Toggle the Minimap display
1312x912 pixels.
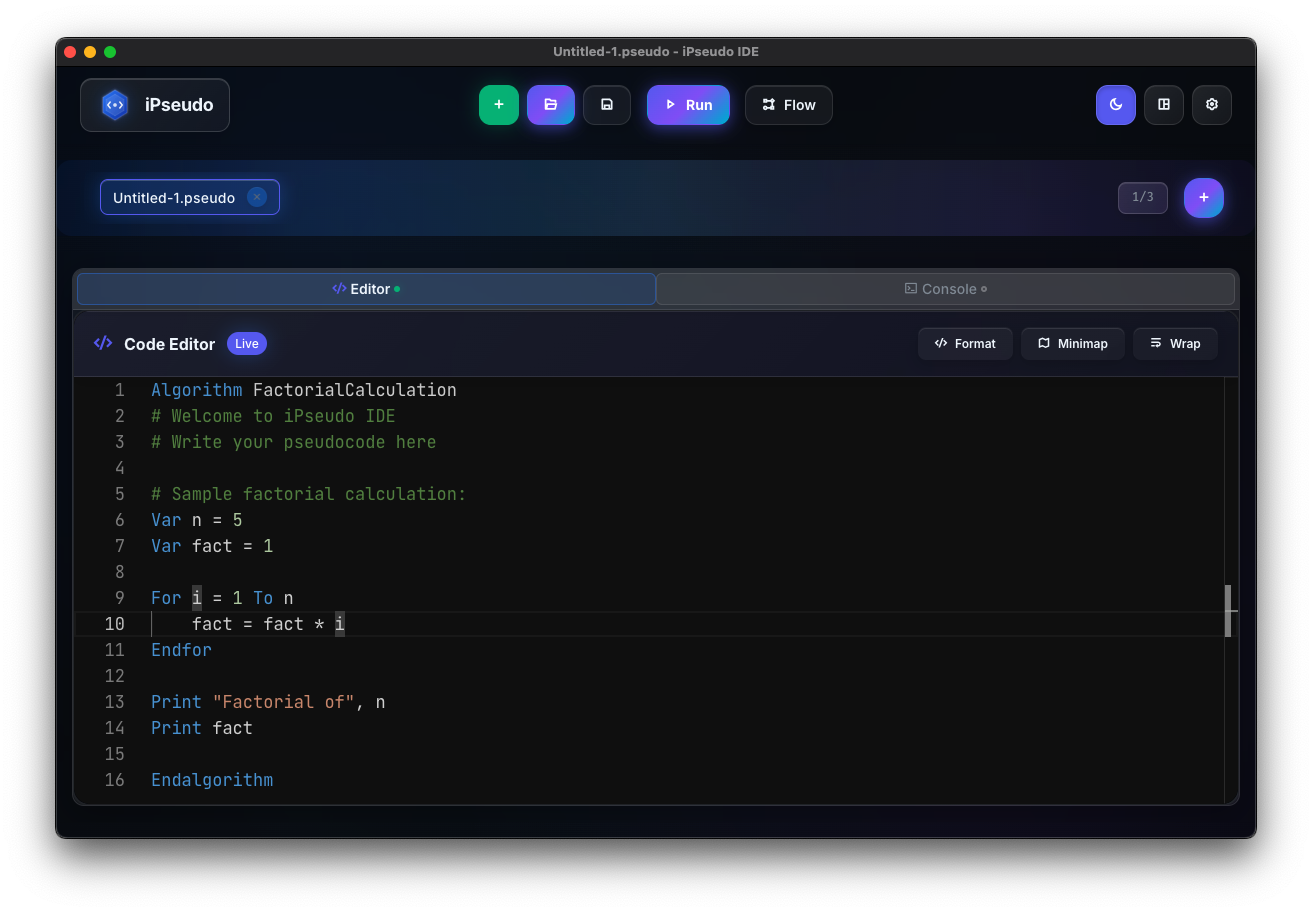[x=1072, y=344]
